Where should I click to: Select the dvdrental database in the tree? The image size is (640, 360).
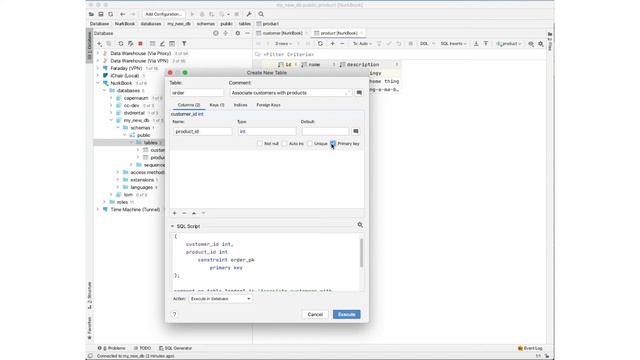coord(134,113)
